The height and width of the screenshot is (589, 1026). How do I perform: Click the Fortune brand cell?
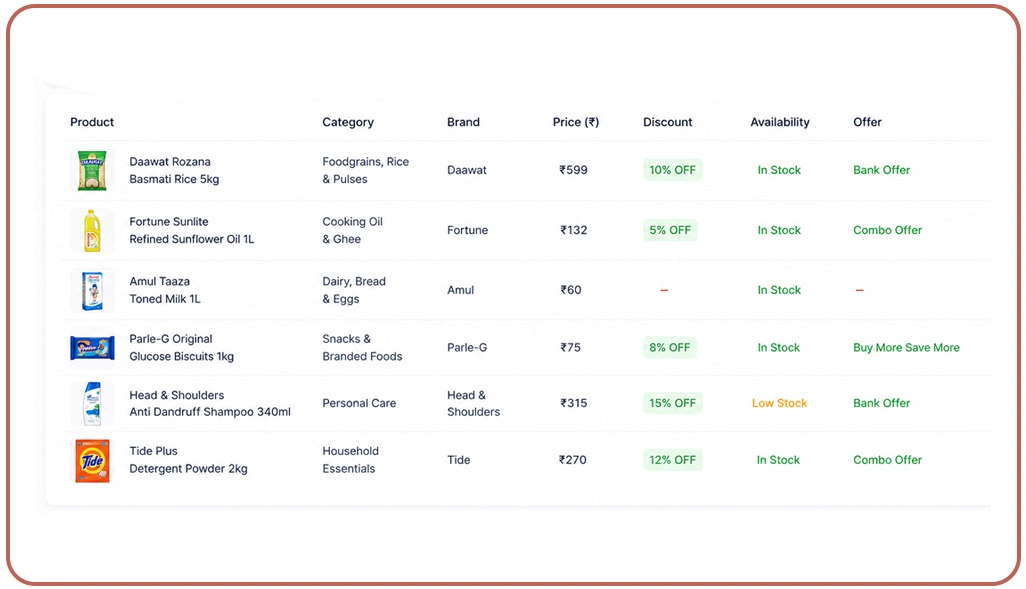[468, 230]
